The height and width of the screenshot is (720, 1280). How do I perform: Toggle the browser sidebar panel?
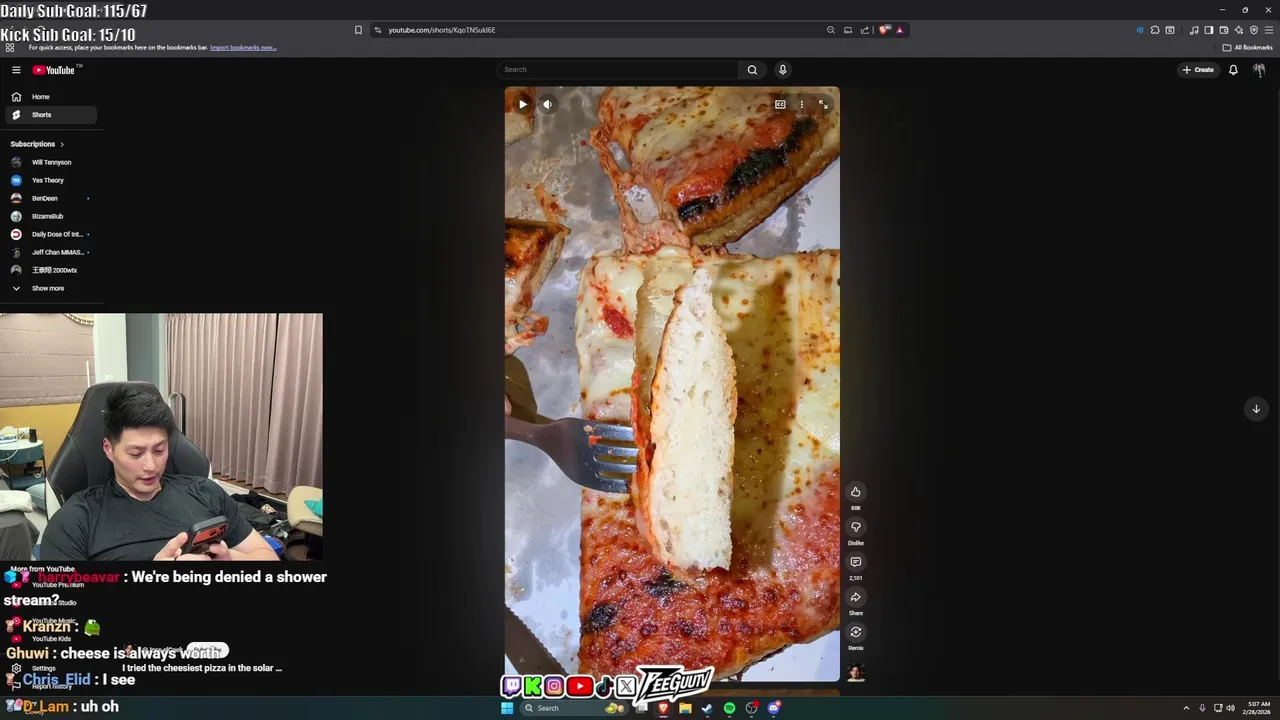tap(1208, 30)
